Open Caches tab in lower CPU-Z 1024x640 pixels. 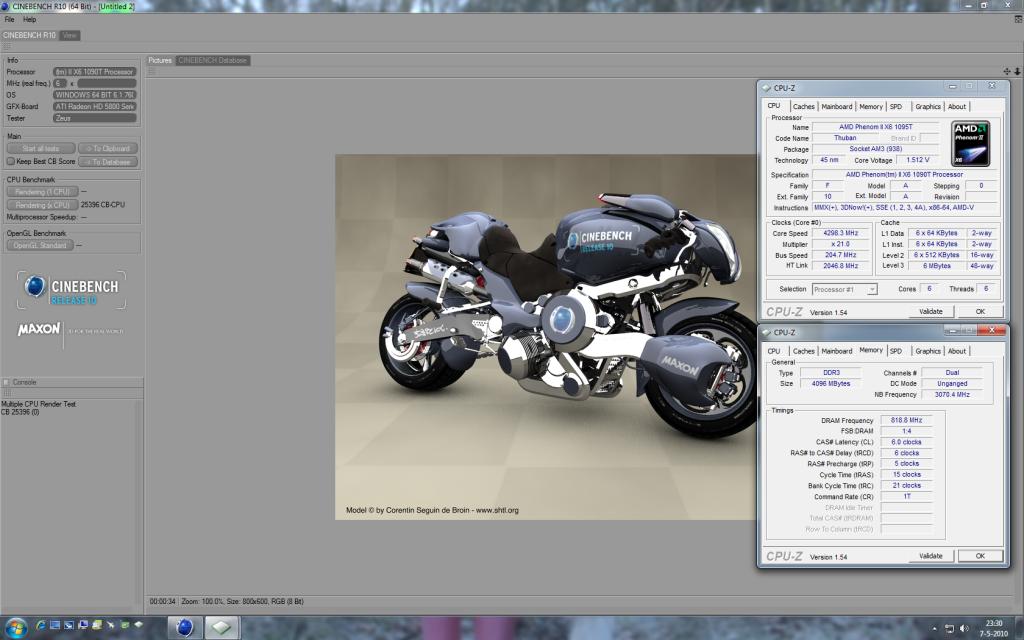coord(803,351)
